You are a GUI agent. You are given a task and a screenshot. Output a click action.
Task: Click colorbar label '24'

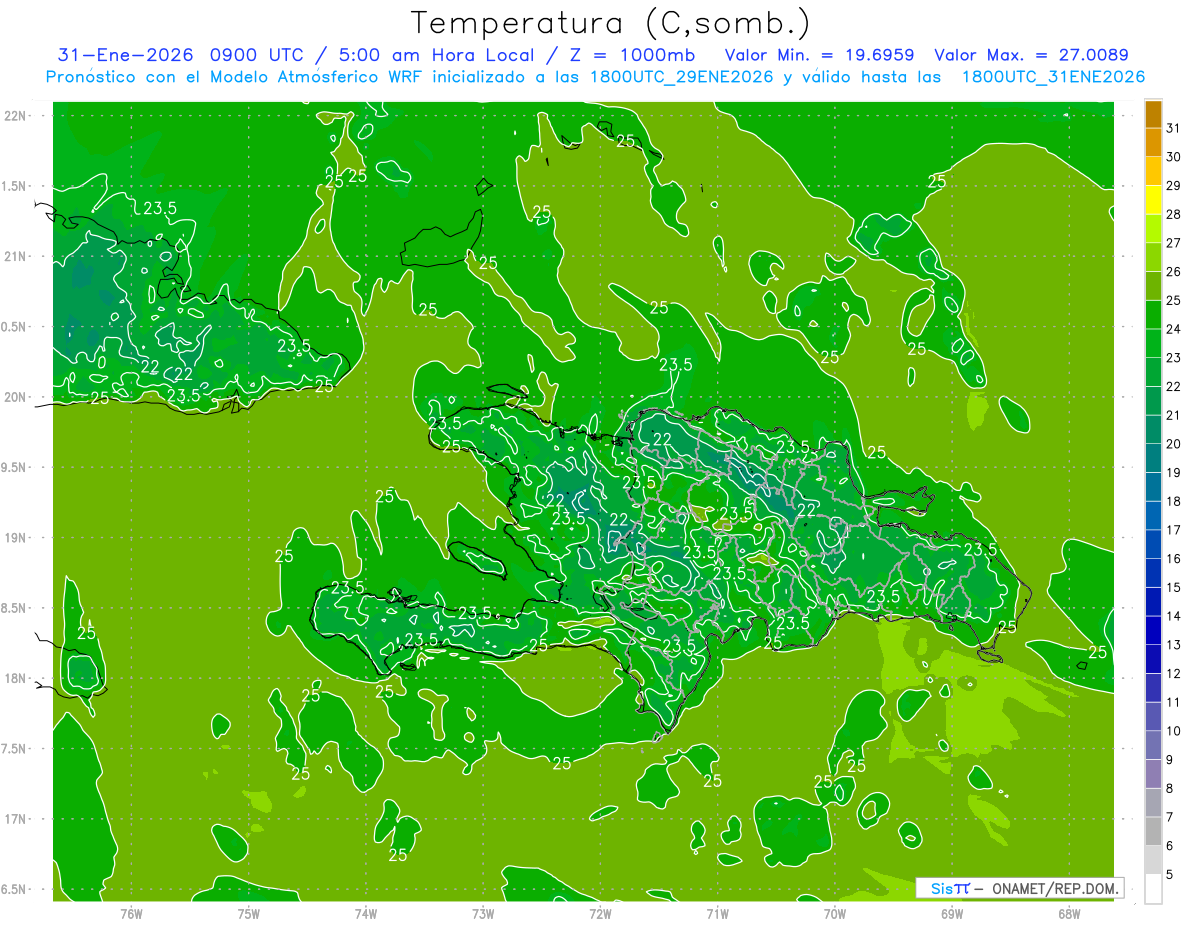(1174, 329)
